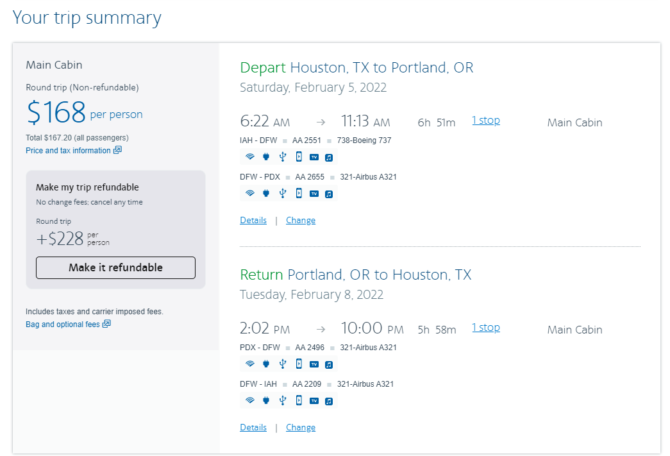Viewport: 670px width, 456px height.
Task: Click power outlet icon for flight AA 2551
Action: click(x=266, y=157)
